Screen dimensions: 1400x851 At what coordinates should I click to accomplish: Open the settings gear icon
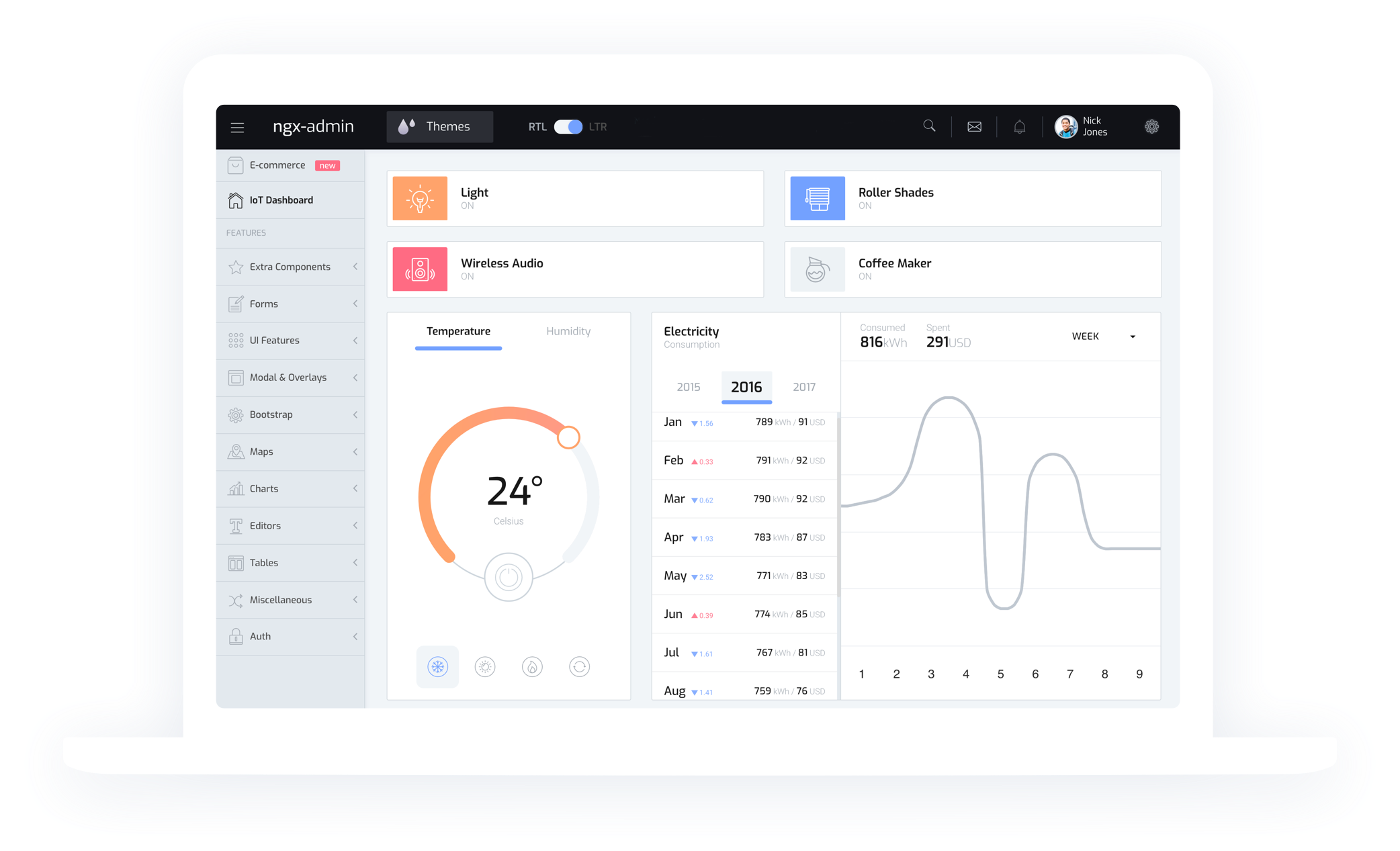click(x=1151, y=126)
